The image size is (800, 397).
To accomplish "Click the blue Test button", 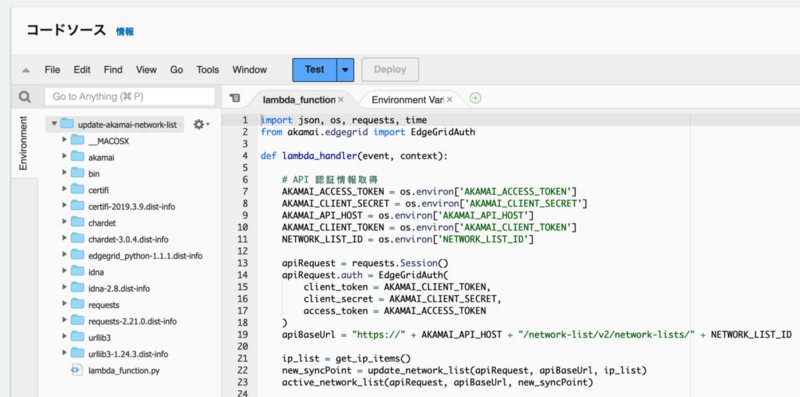I will (x=314, y=70).
